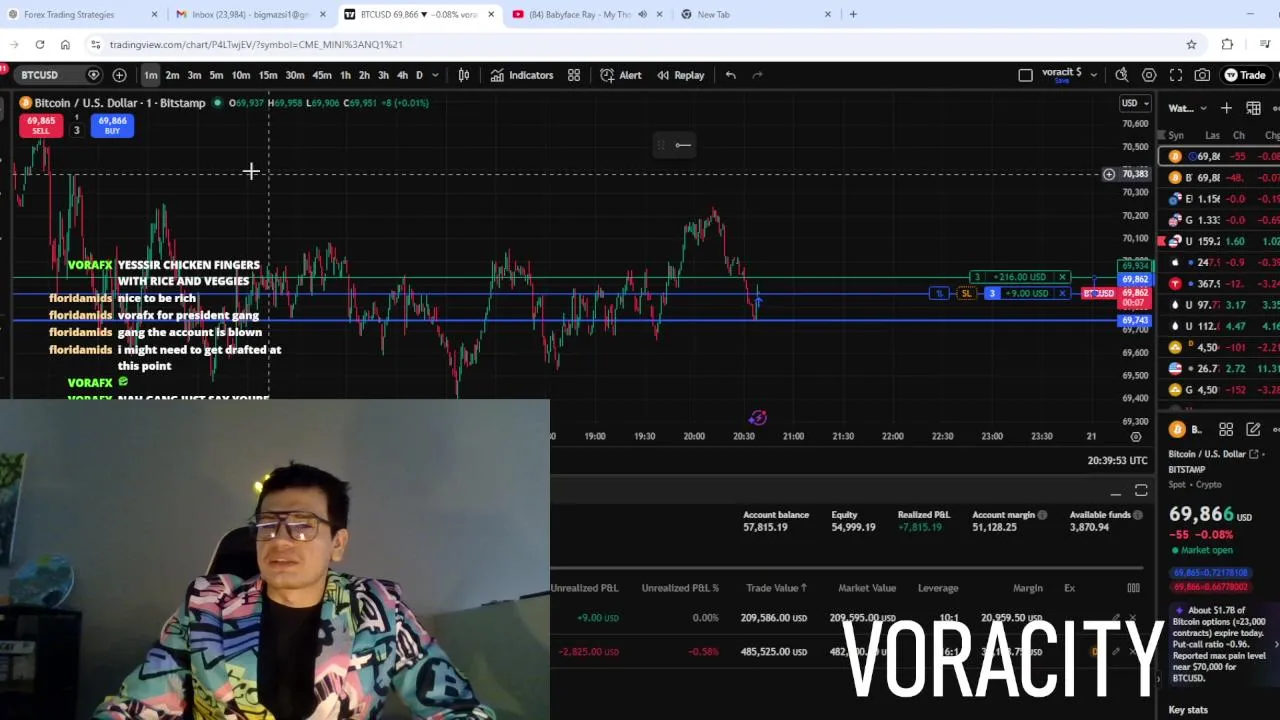Redo the chart action
This screenshot has height=720, width=1280.
point(757,75)
